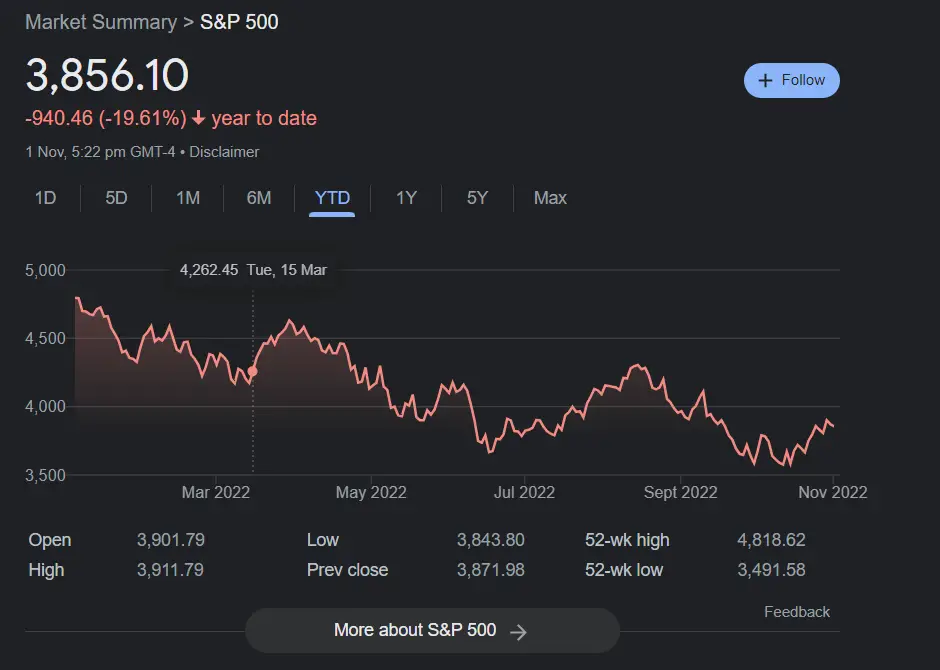Click the Open value 3,901.79
The height and width of the screenshot is (670, 940).
[171, 540]
